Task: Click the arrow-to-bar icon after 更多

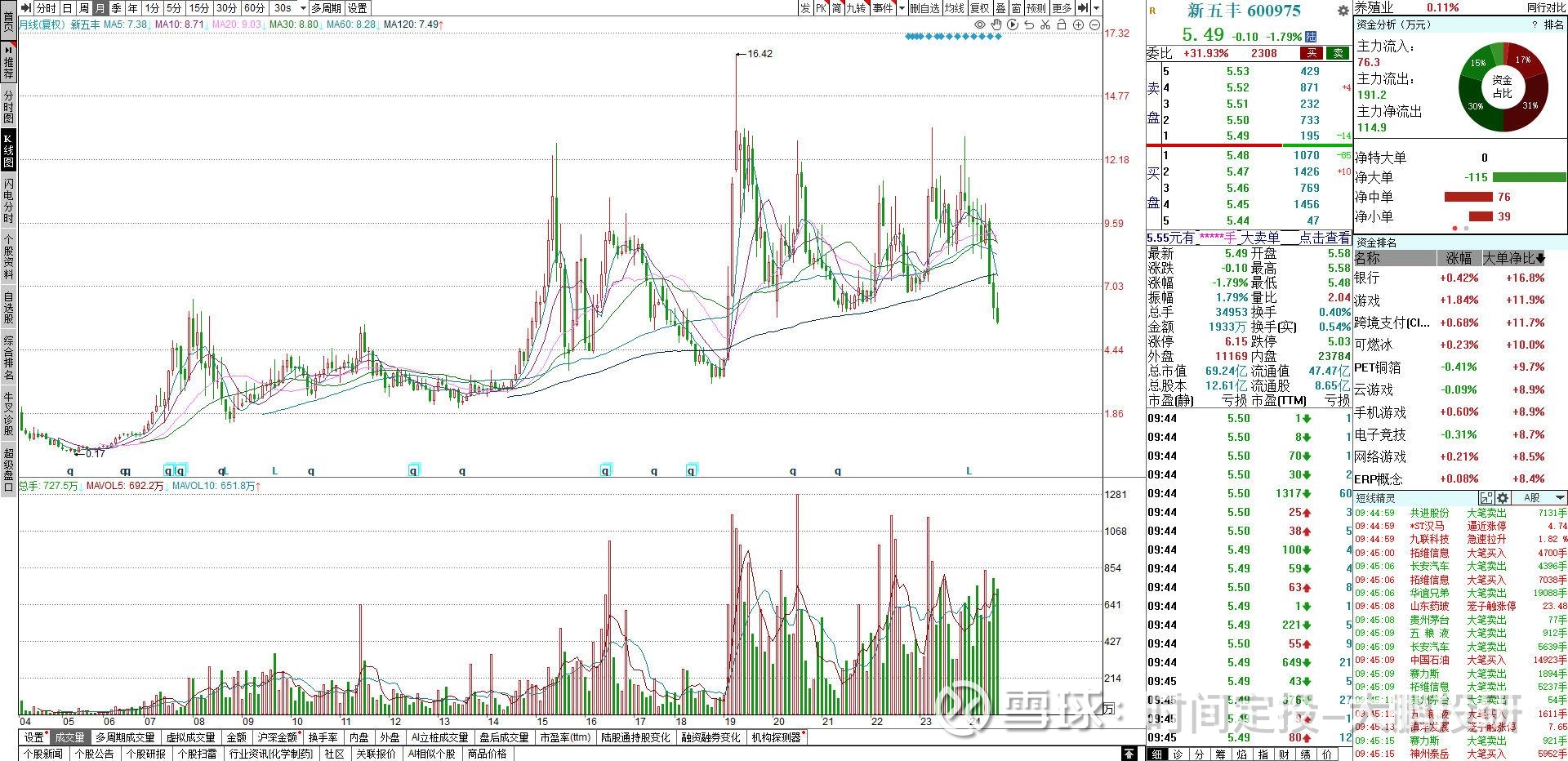Action: click(1083, 8)
